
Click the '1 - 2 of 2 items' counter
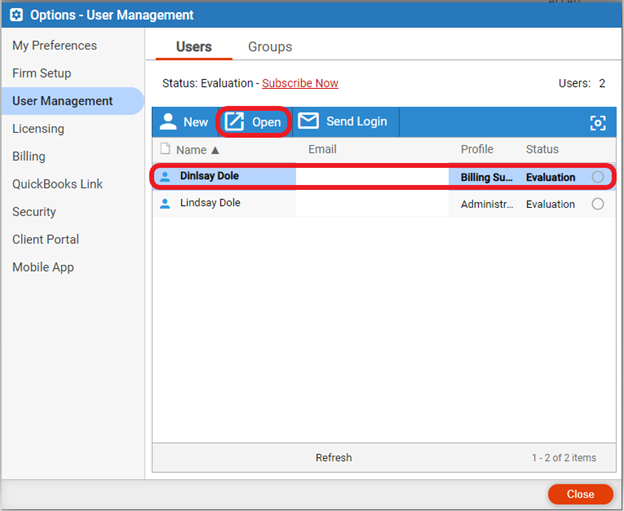(564, 458)
